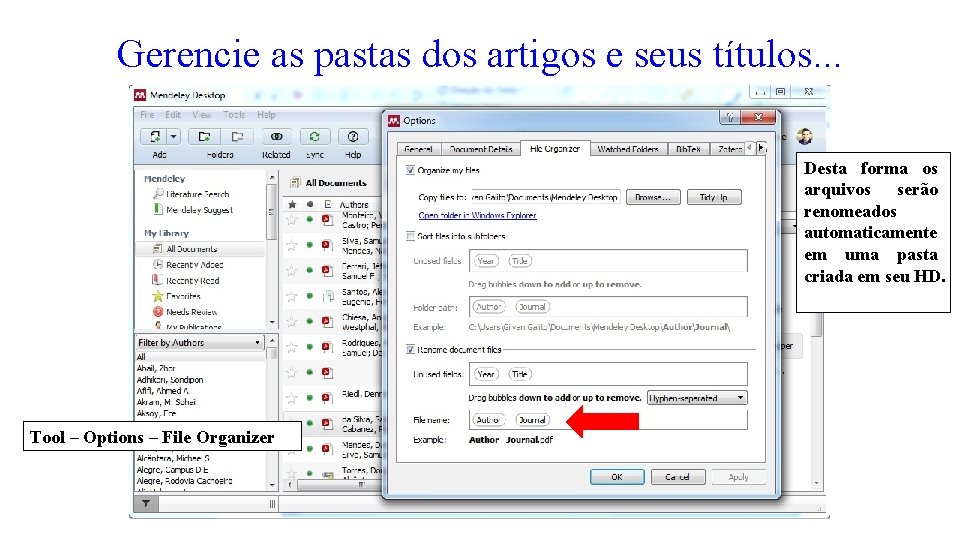Viewport: 960px width, 540px height.
Task: Switch to the BibTeX tab
Action: click(x=688, y=149)
